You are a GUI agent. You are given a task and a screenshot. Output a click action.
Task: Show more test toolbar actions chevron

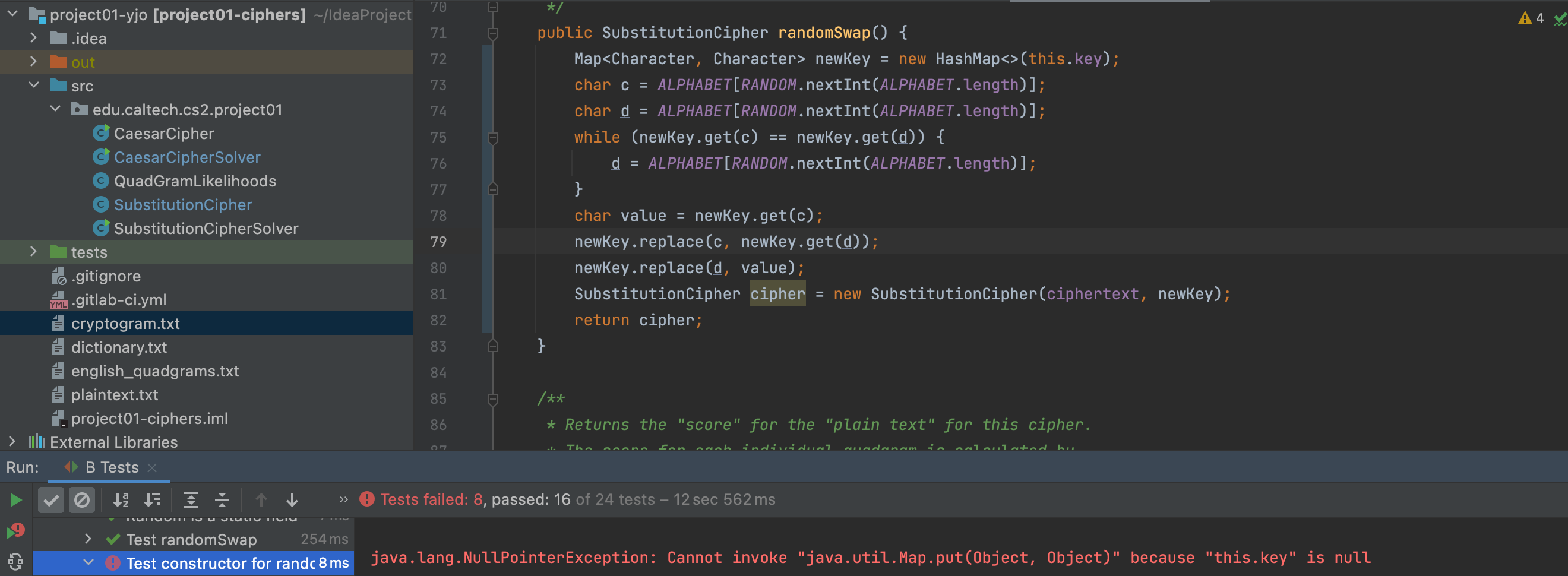click(343, 500)
